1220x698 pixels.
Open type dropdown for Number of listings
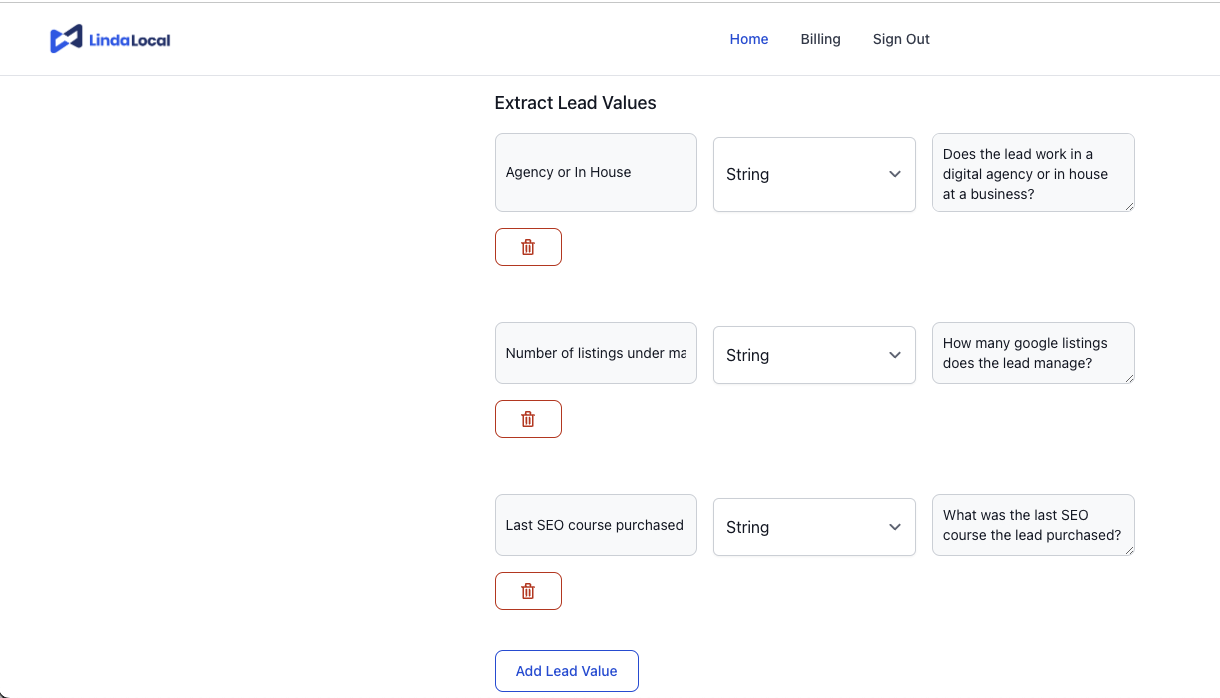coord(814,355)
